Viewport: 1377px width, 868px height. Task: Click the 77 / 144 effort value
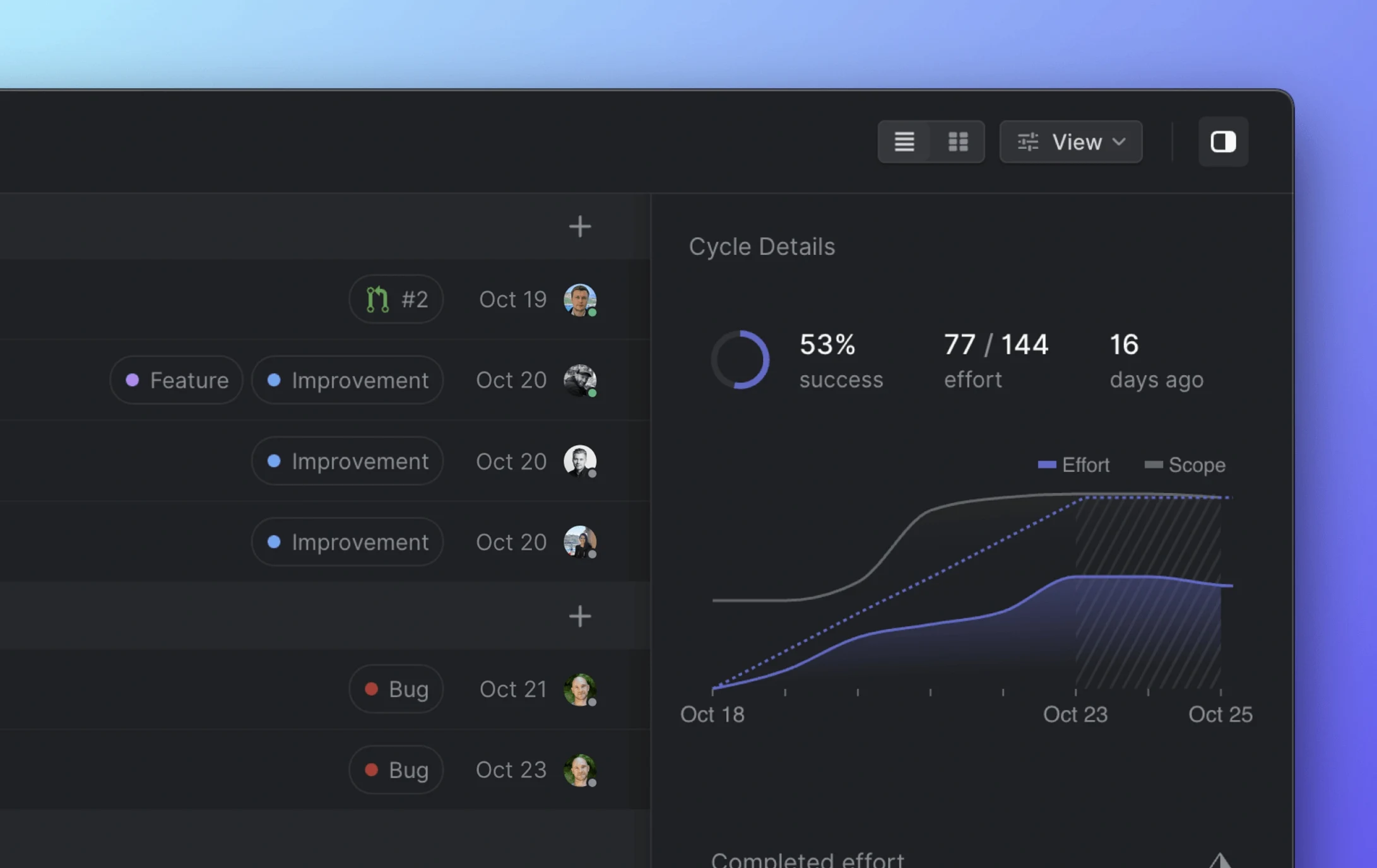click(996, 344)
